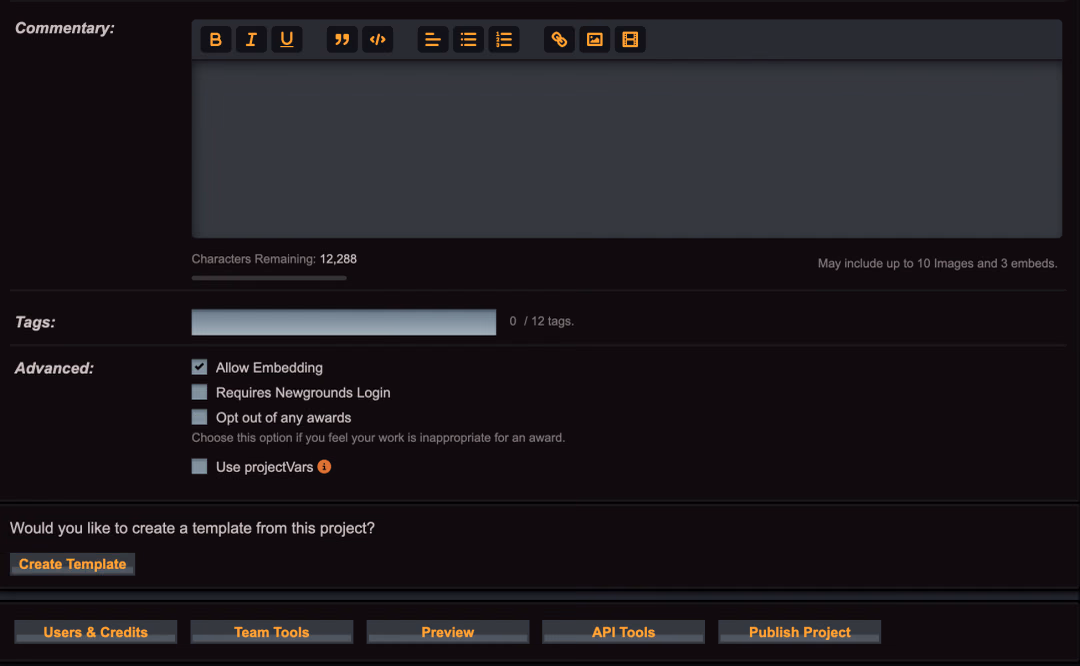Click Publish Project
The height and width of the screenshot is (666, 1080).
point(800,632)
